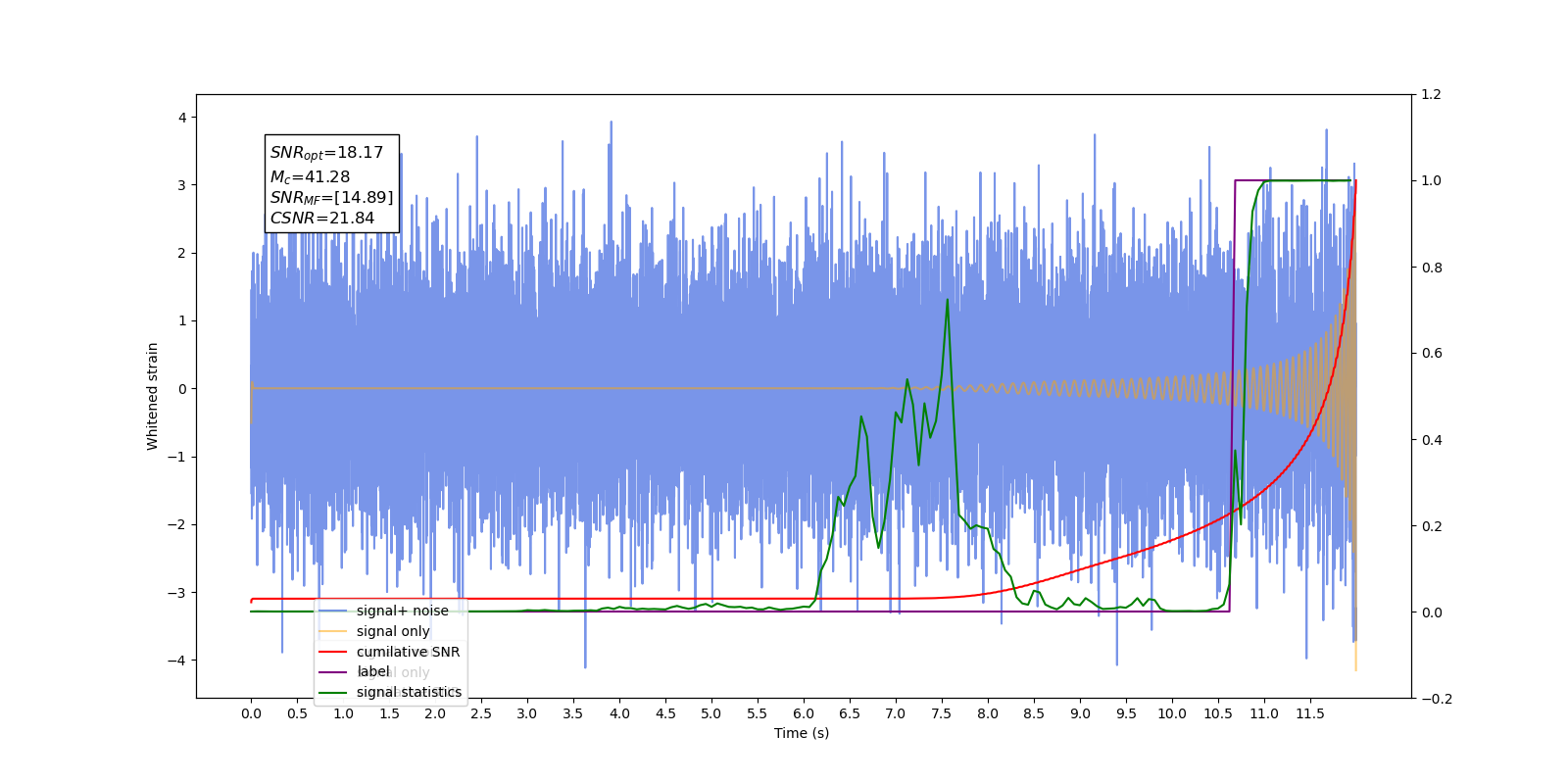Click the blue line swatch beside 'signal+ noise'
1568x784 pixels.
(x=333, y=611)
